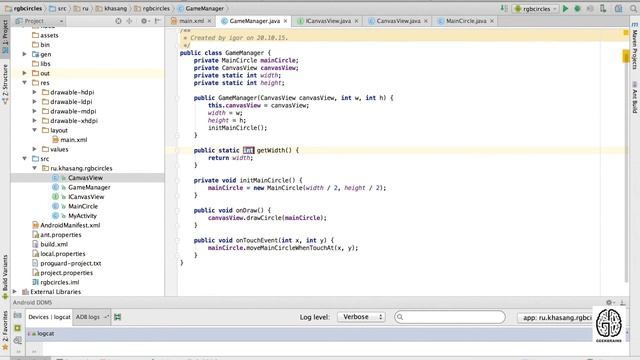Collapse the src folder
This screenshot has height=360, width=640.
click(24, 158)
